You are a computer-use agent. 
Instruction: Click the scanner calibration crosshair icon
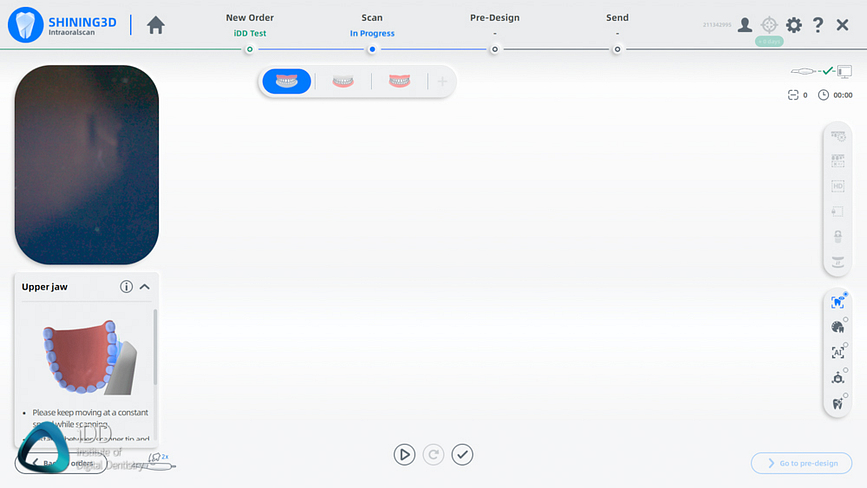pyautogui.click(x=769, y=25)
